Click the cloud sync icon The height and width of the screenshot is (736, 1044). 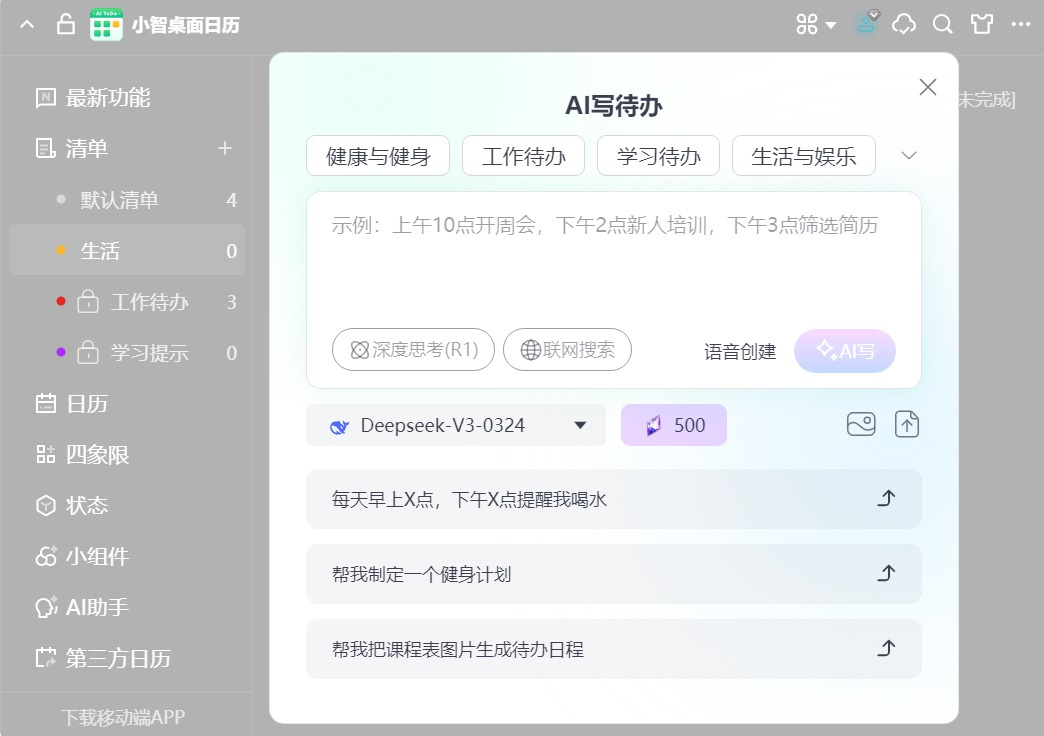[903, 24]
